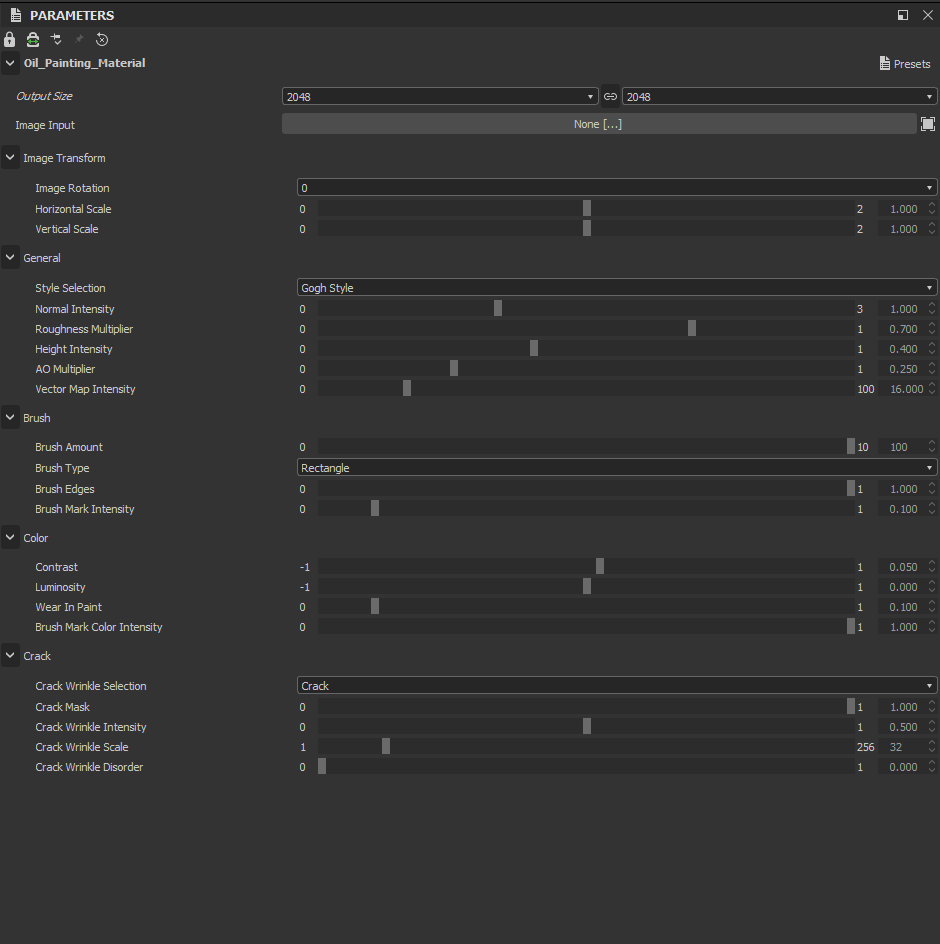Image resolution: width=940 pixels, height=944 pixels.
Task: Click the Crack Wrinkle Disorder slider handle
Action: (322, 766)
